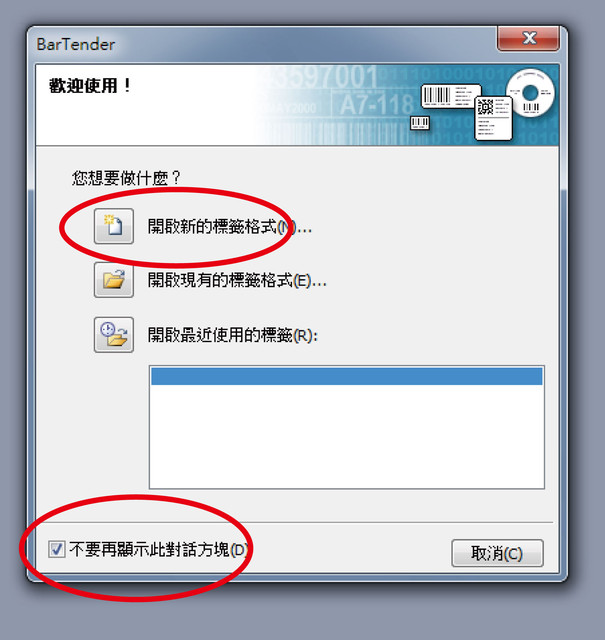Click the QR code label graphic in banner
Image resolution: width=605 pixels, height=640 pixels.
click(494, 118)
